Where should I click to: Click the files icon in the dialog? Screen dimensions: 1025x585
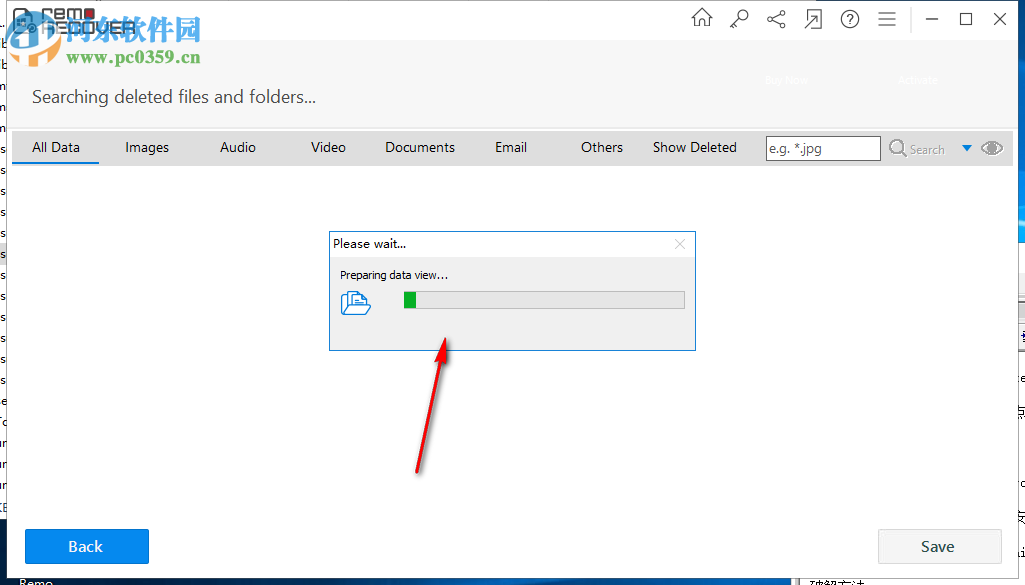tap(356, 303)
